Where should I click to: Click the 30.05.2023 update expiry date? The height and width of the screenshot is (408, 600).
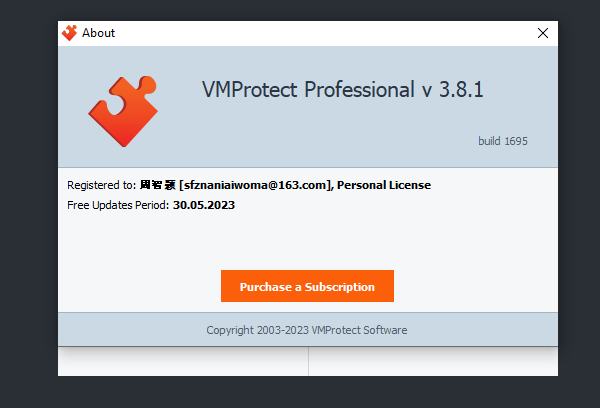tap(204, 205)
